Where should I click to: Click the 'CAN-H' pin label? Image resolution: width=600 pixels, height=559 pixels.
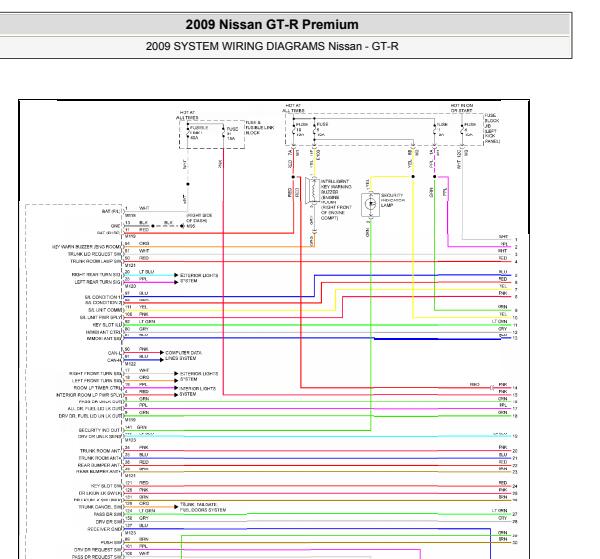click(114, 360)
